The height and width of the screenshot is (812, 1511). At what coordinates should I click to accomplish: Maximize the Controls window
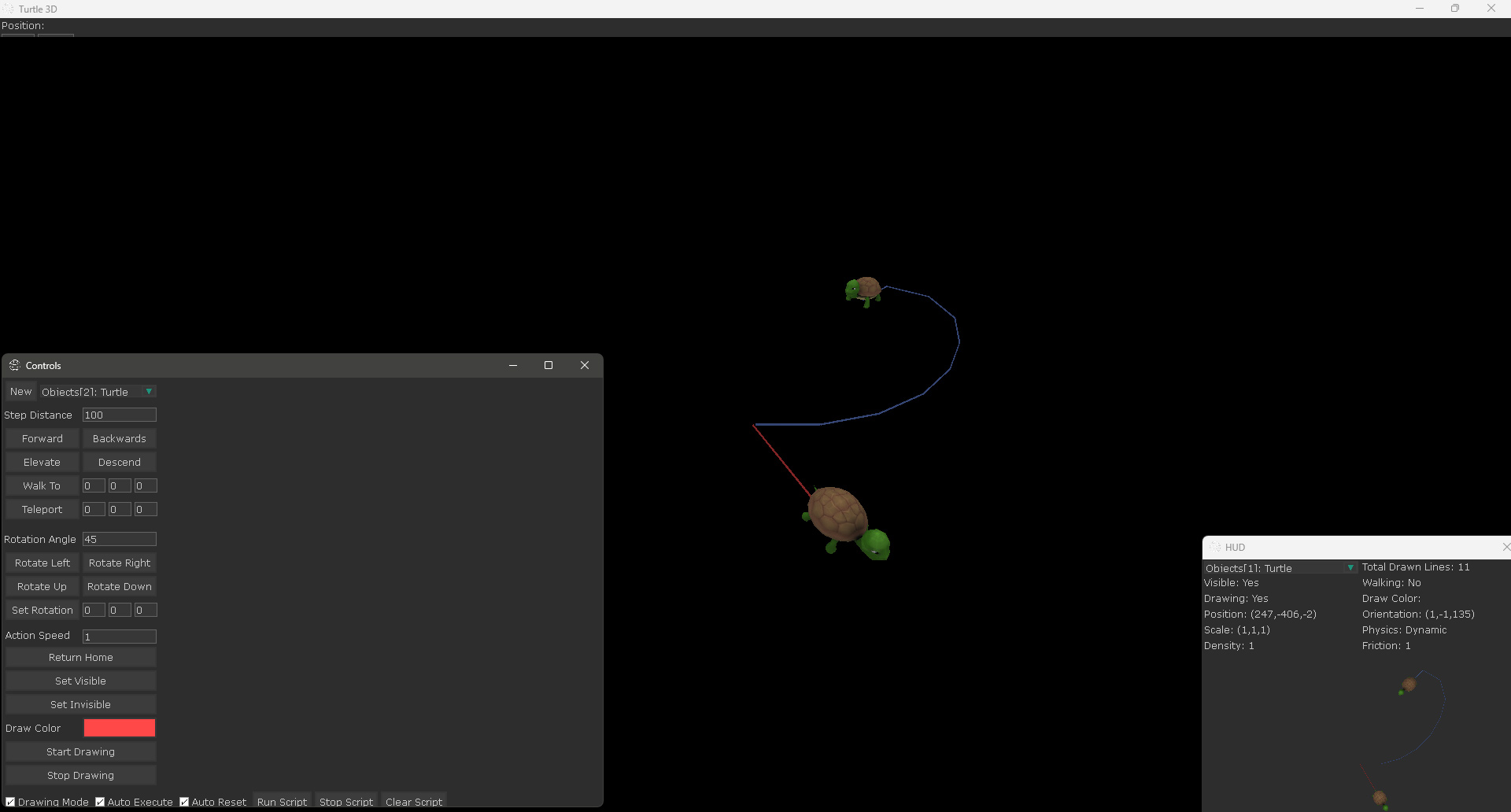pos(549,365)
